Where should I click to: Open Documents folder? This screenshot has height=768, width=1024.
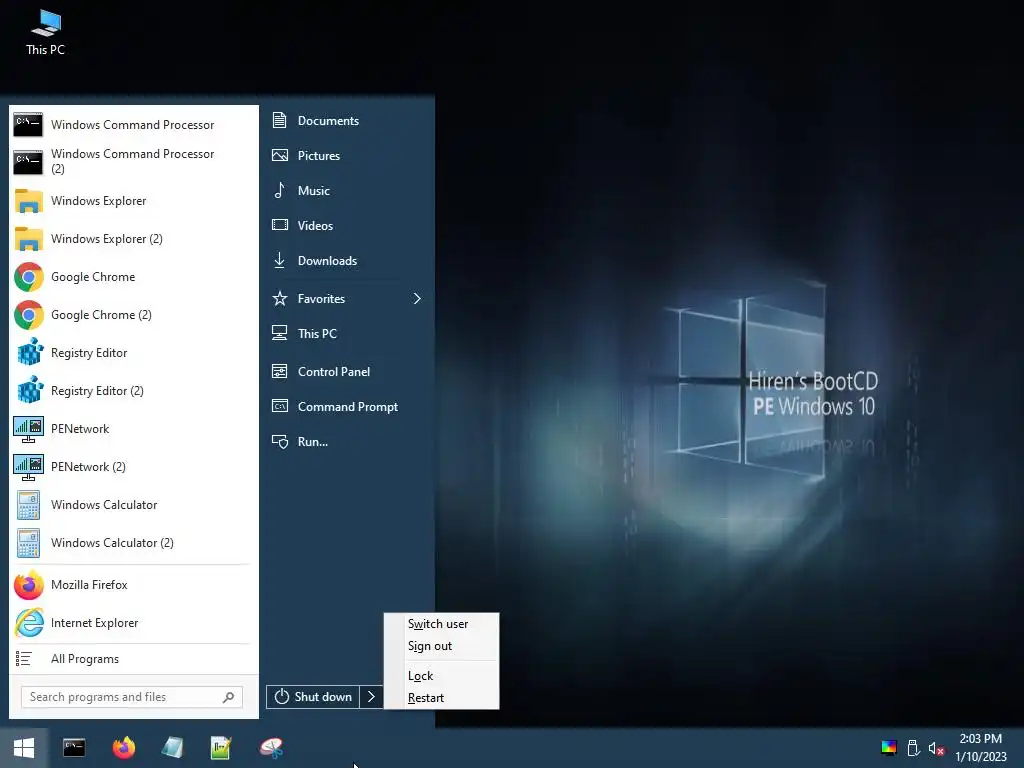pos(347,120)
